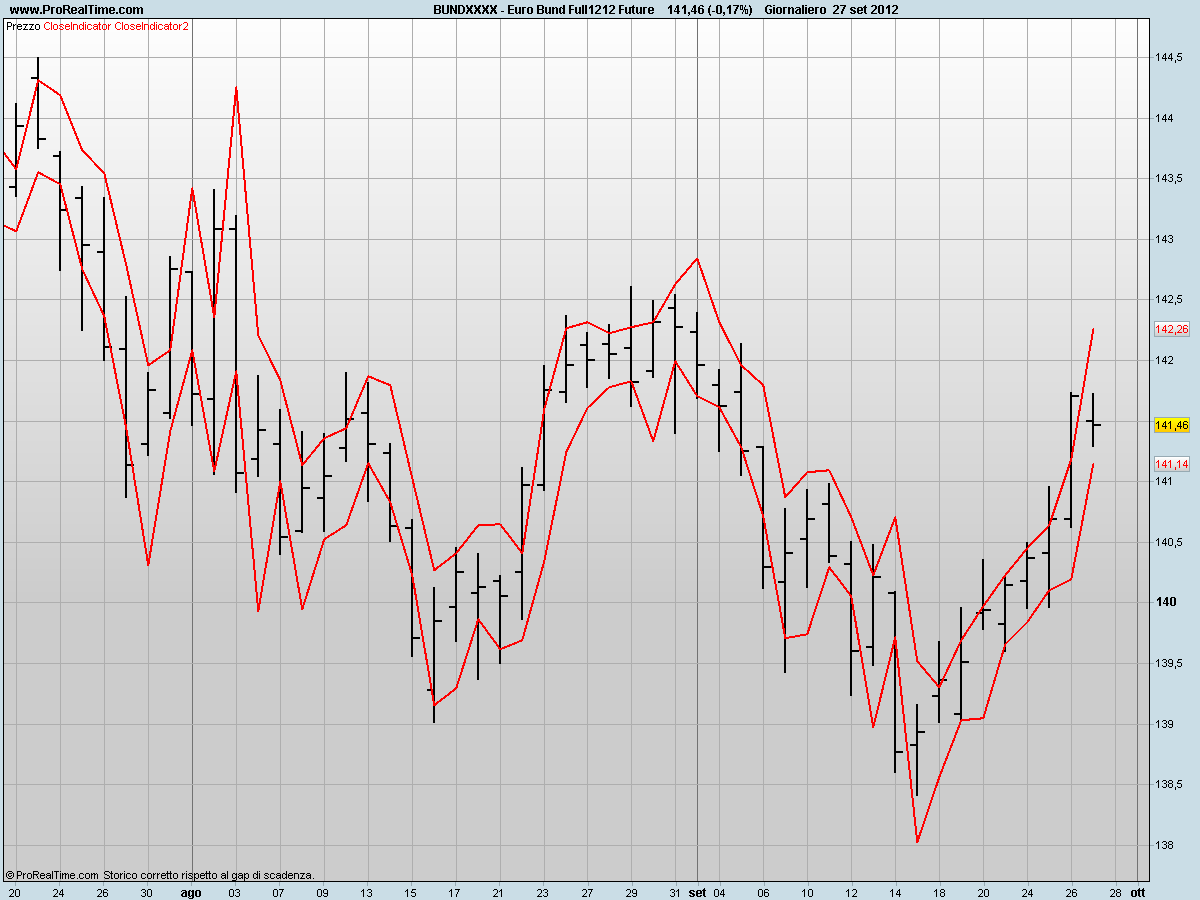Viewport: 1200px width, 900px height.
Task: Click the 14 date label on time axis
Action: [x=895, y=891]
